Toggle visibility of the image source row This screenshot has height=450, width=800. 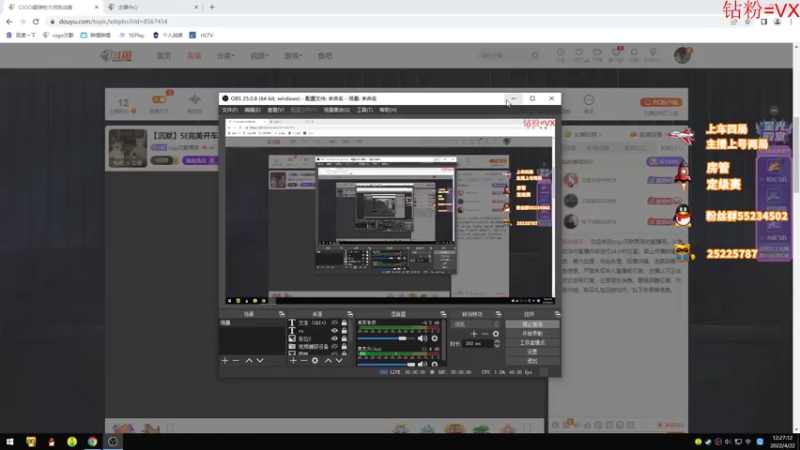click(x=335, y=338)
